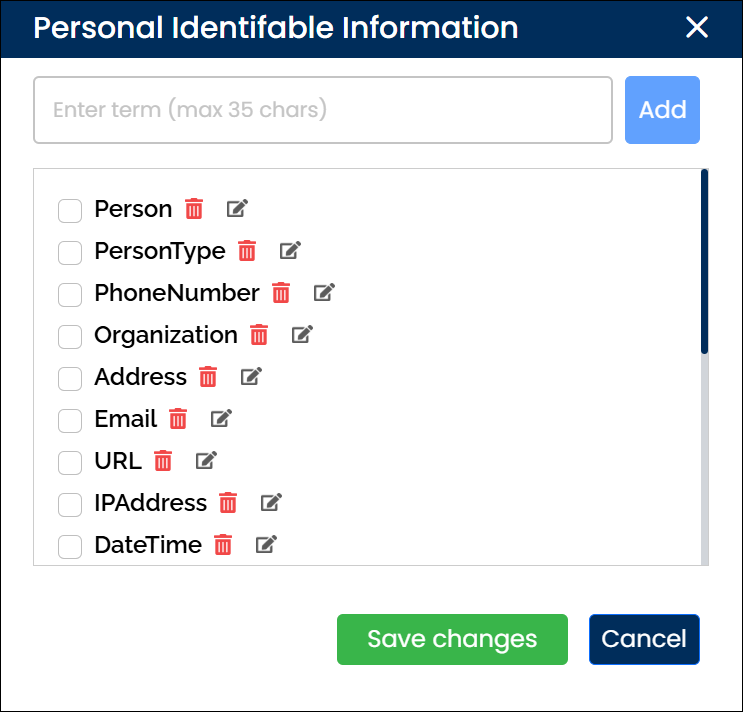
Task: Delete the Person term with trash icon
Action: tap(194, 209)
